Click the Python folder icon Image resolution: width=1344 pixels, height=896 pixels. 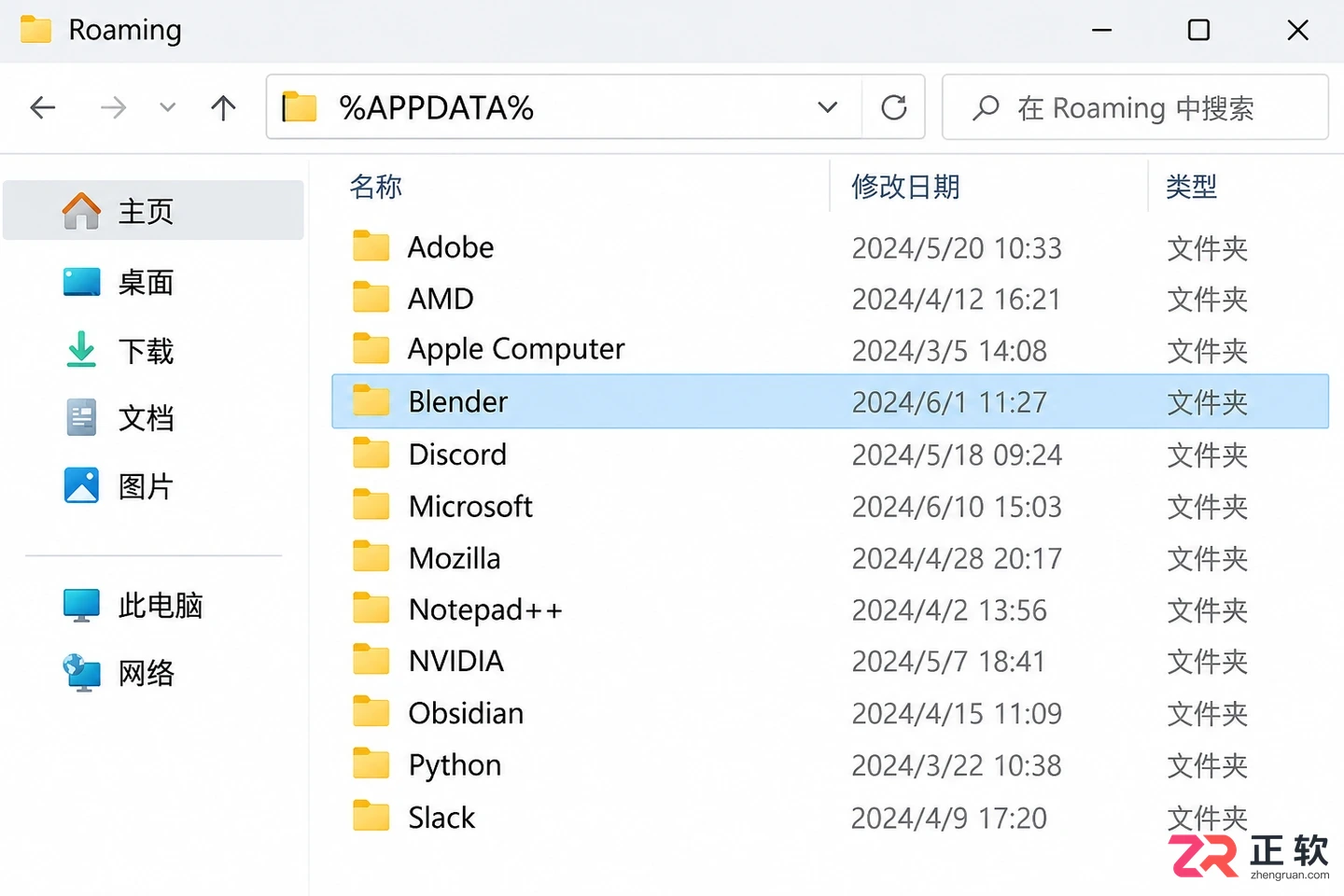click(x=371, y=764)
